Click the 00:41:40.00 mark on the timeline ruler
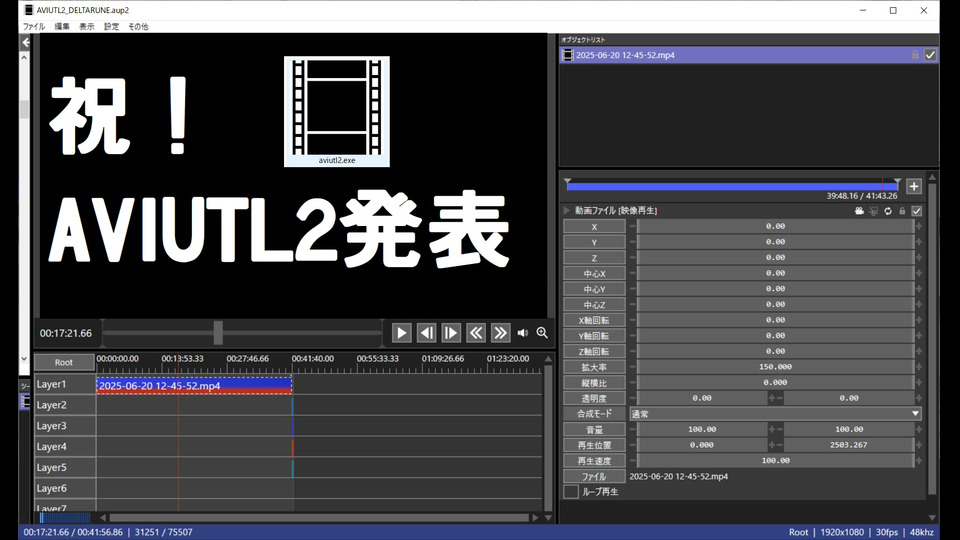960x540 pixels. click(312, 359)
